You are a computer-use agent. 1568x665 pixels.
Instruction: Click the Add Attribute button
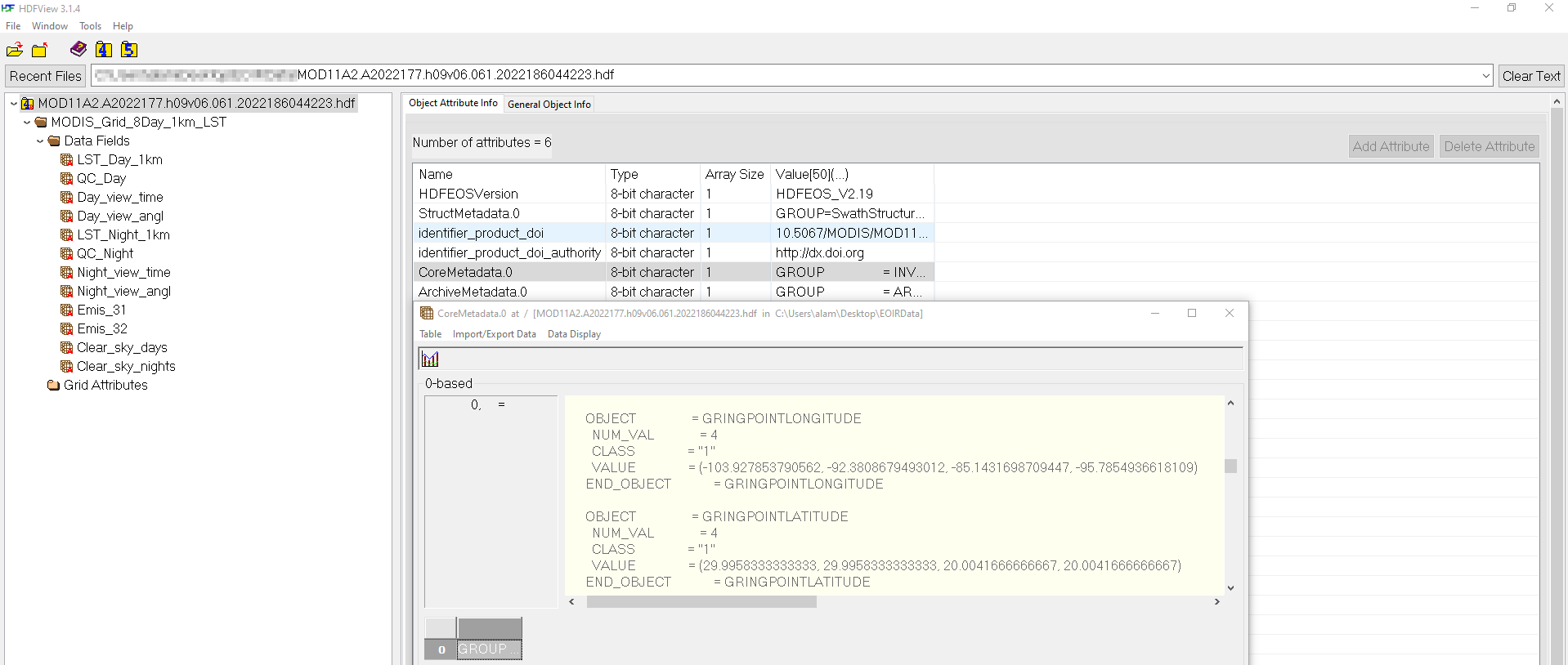point(1391,146)
